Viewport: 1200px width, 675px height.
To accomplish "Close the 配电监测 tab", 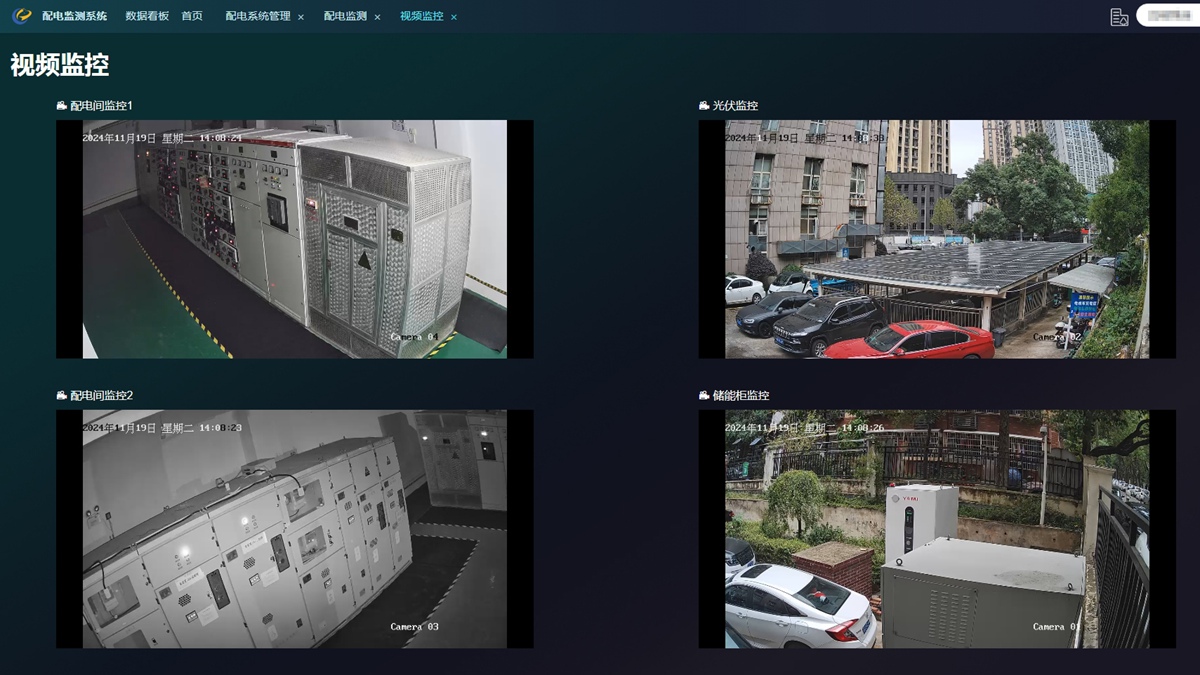I will point(377,17).
